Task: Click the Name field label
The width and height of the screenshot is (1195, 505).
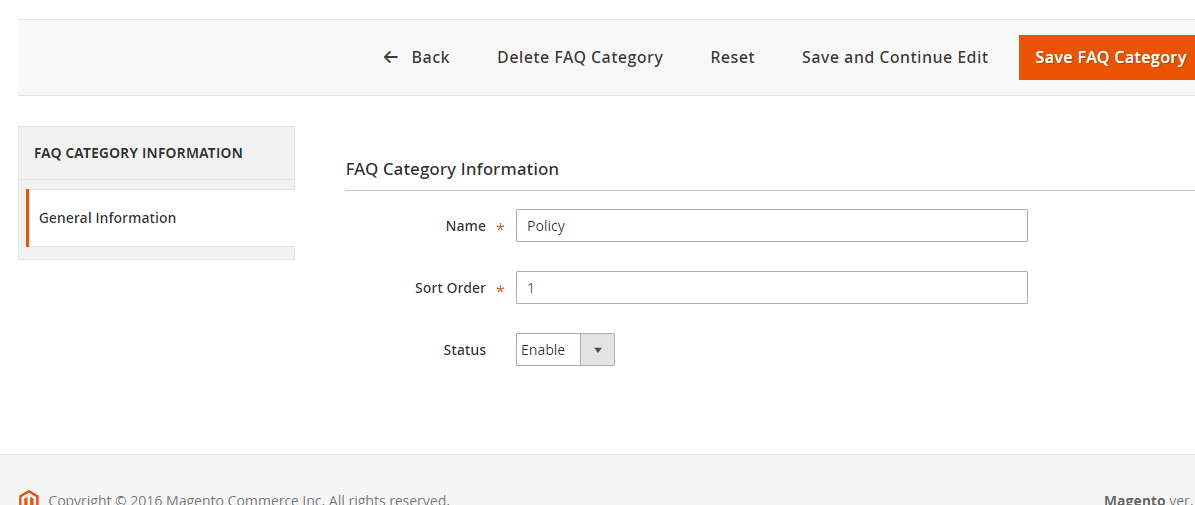Action: click(465, 226)
